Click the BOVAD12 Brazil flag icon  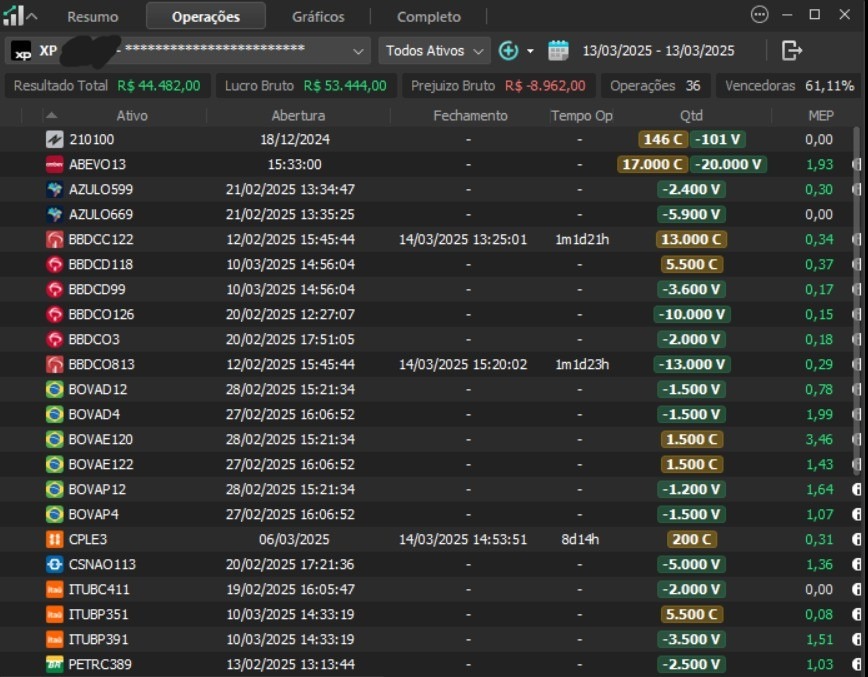click(55, 389)
